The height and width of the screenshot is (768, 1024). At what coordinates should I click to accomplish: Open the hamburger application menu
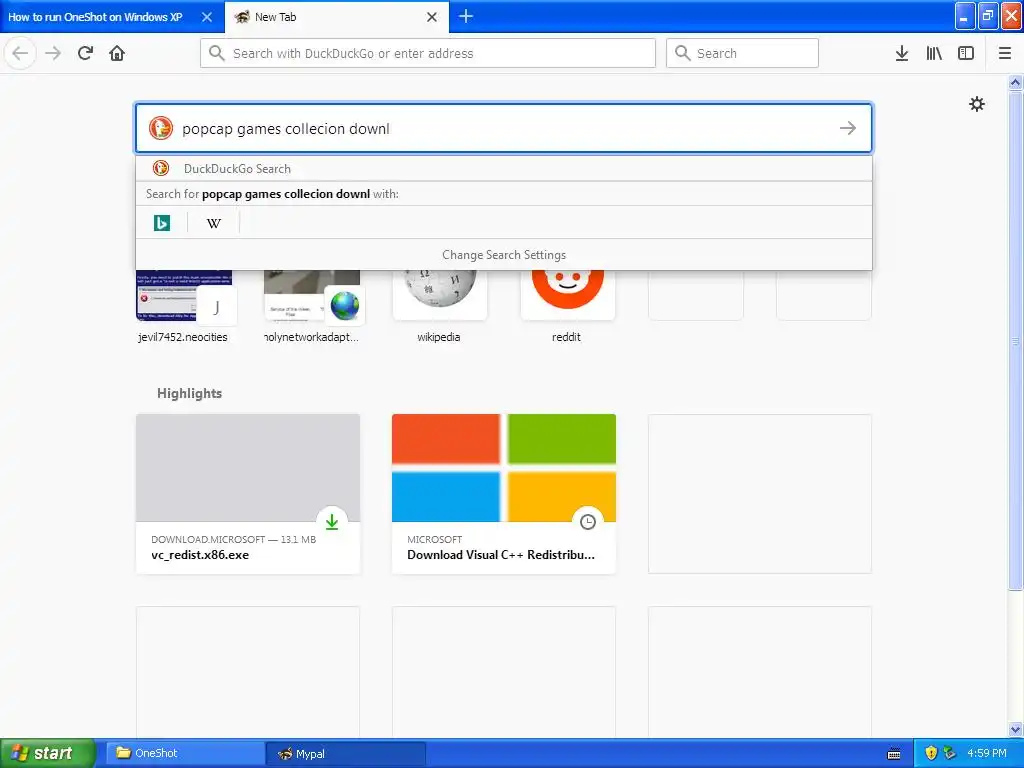[1004, 54]
